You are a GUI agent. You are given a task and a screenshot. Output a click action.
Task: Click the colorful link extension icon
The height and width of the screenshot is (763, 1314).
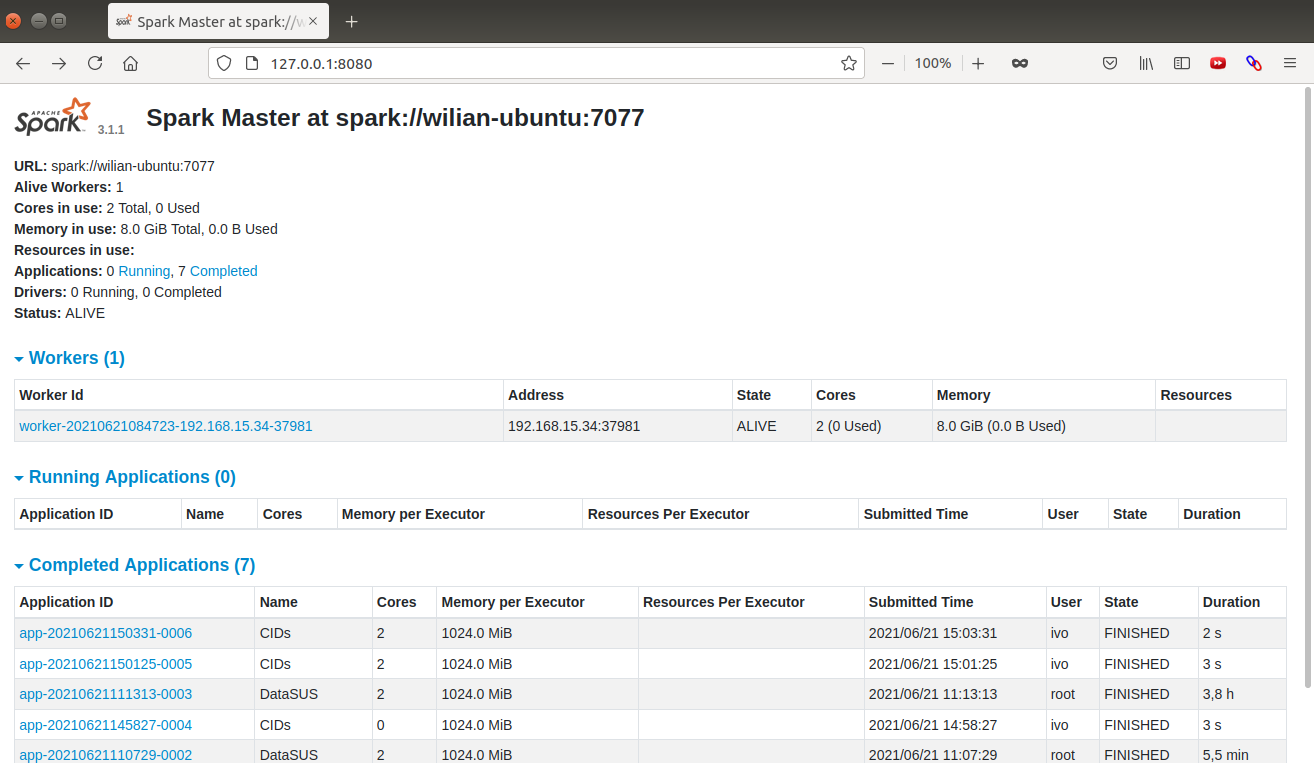pos(1254,63)
